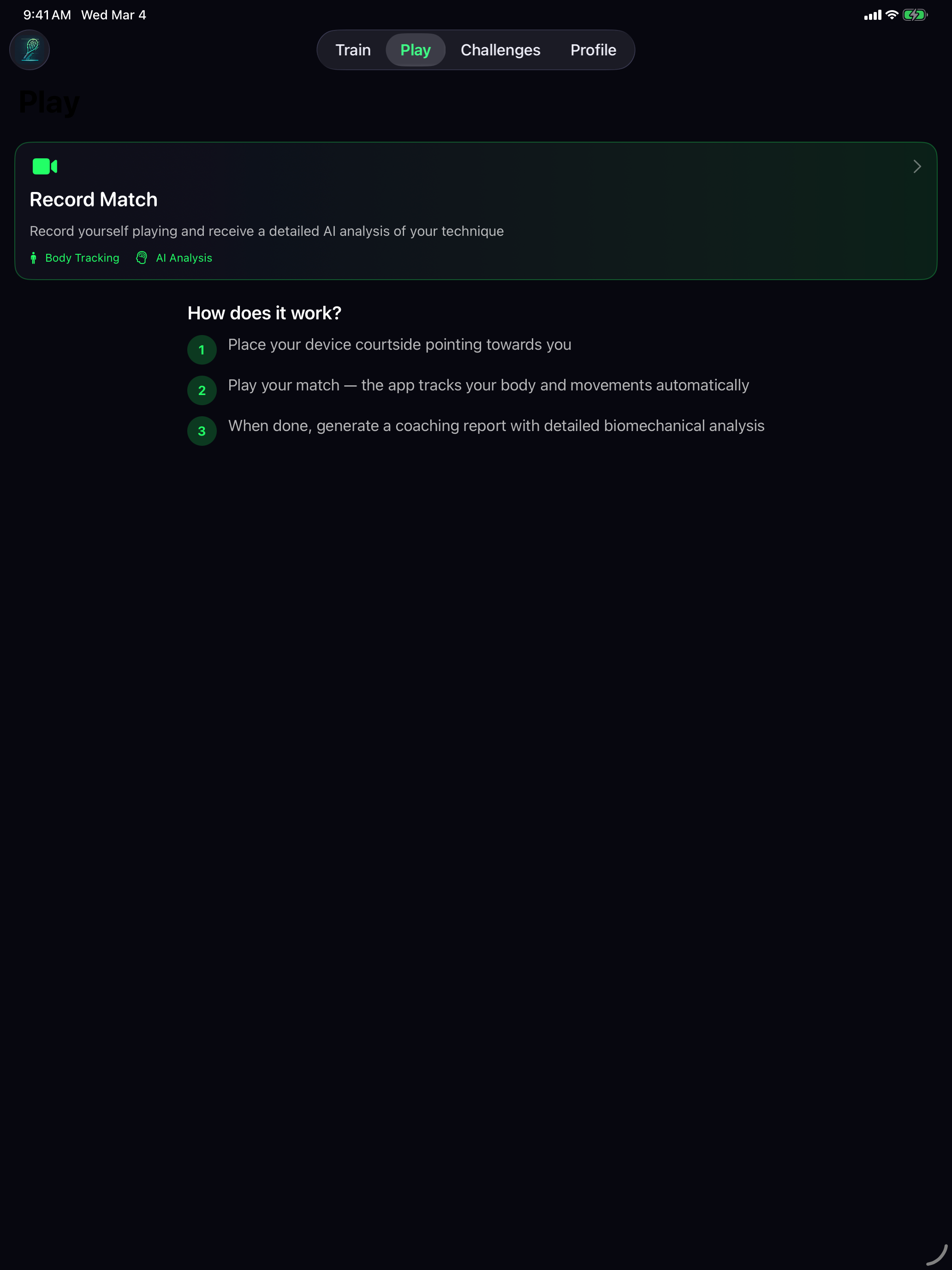
Task: Select the green video camera icon
Action: (44, 167)
